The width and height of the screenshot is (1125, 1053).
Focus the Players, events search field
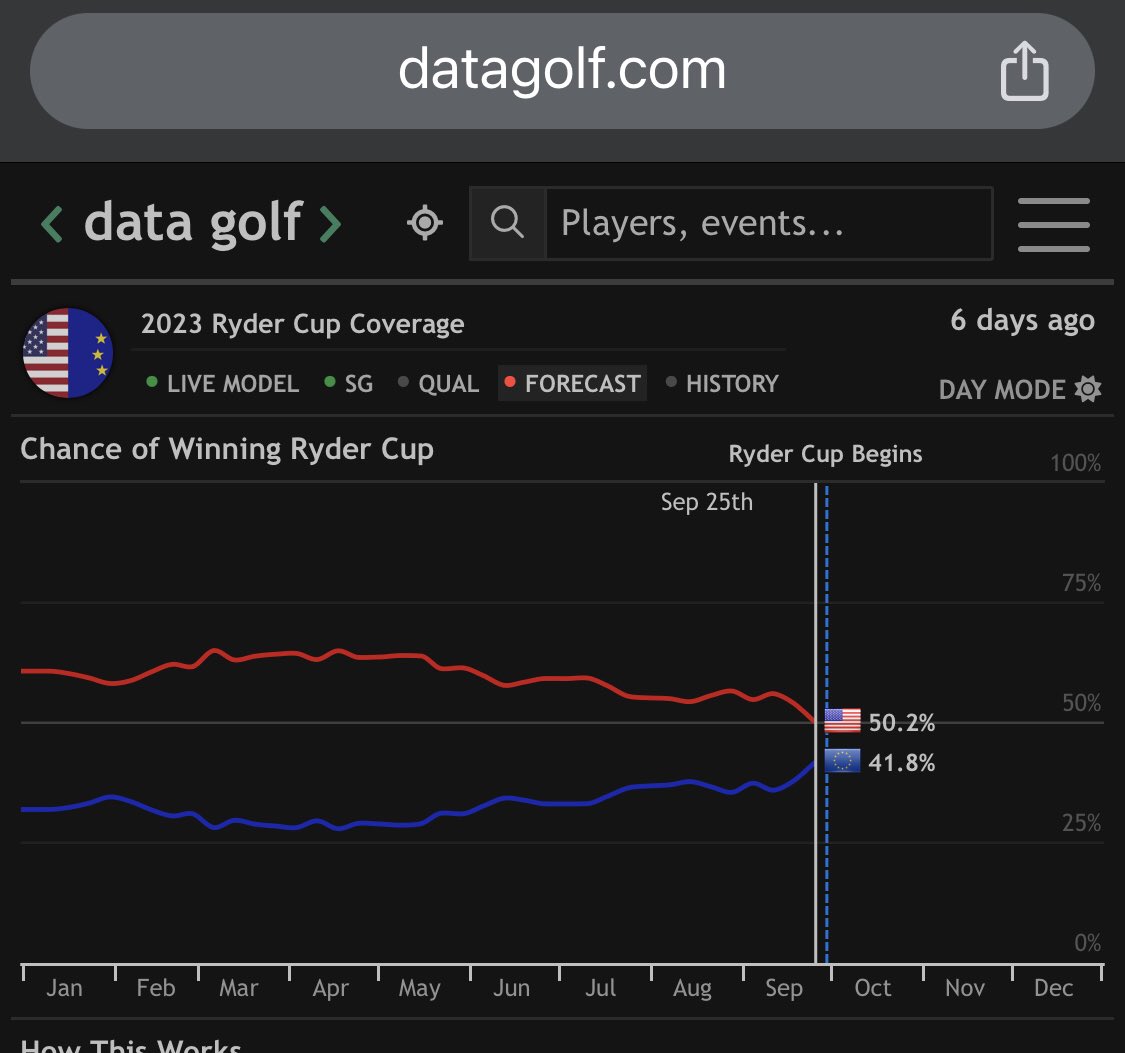(x=769, y=223)
